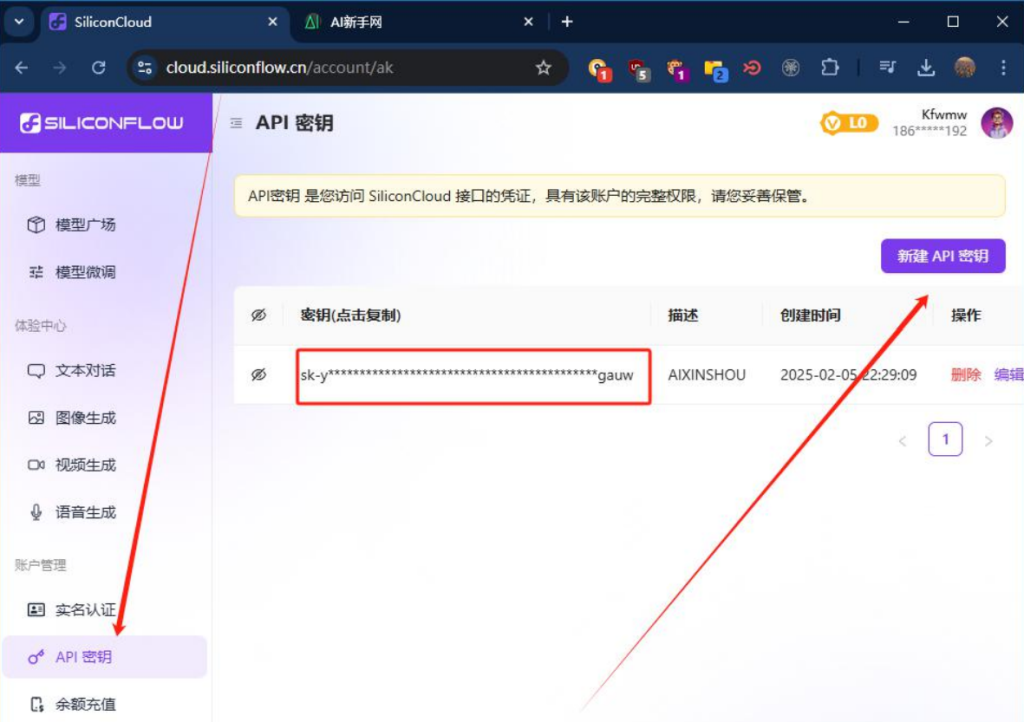The height and width of the screenshot is (722, 1024).
Task: Open the browser three-dot menu
Action: [x=1004, y=67]
